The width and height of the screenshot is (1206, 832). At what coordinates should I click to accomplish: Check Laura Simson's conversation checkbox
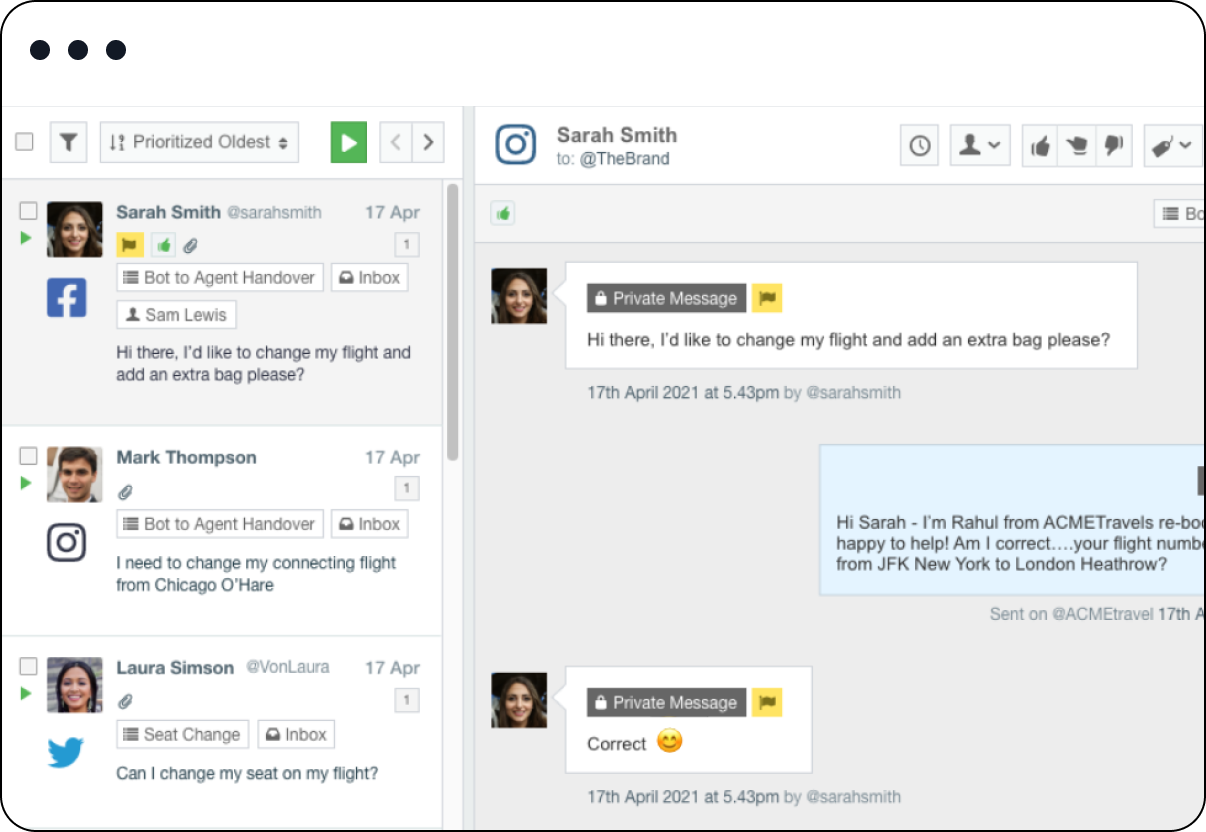tap(28, 666)
